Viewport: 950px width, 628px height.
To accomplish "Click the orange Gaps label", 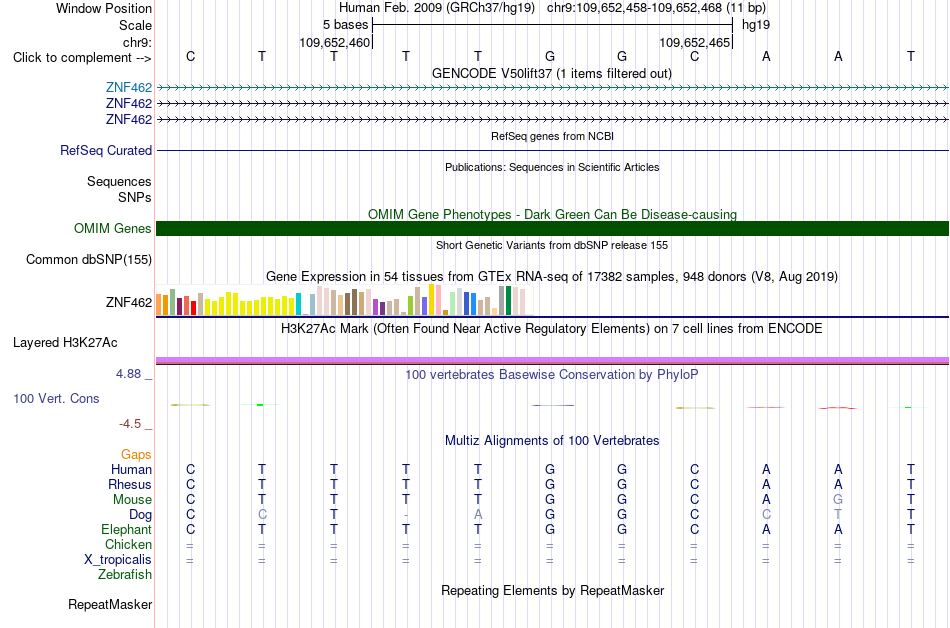I will [136, 454].
